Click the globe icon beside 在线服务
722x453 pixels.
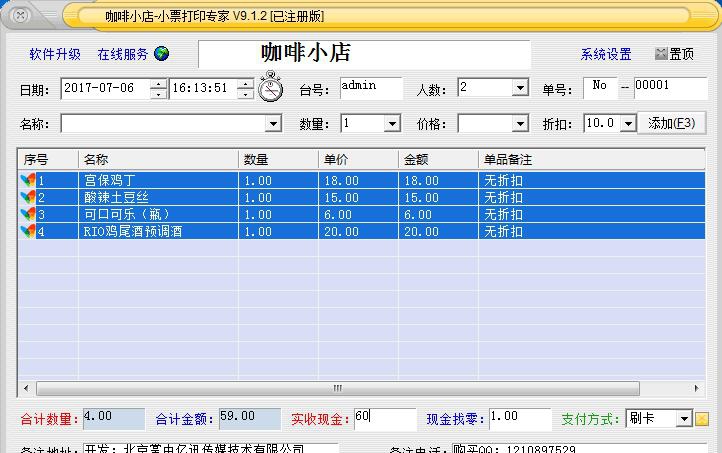(x=162, y=54)
